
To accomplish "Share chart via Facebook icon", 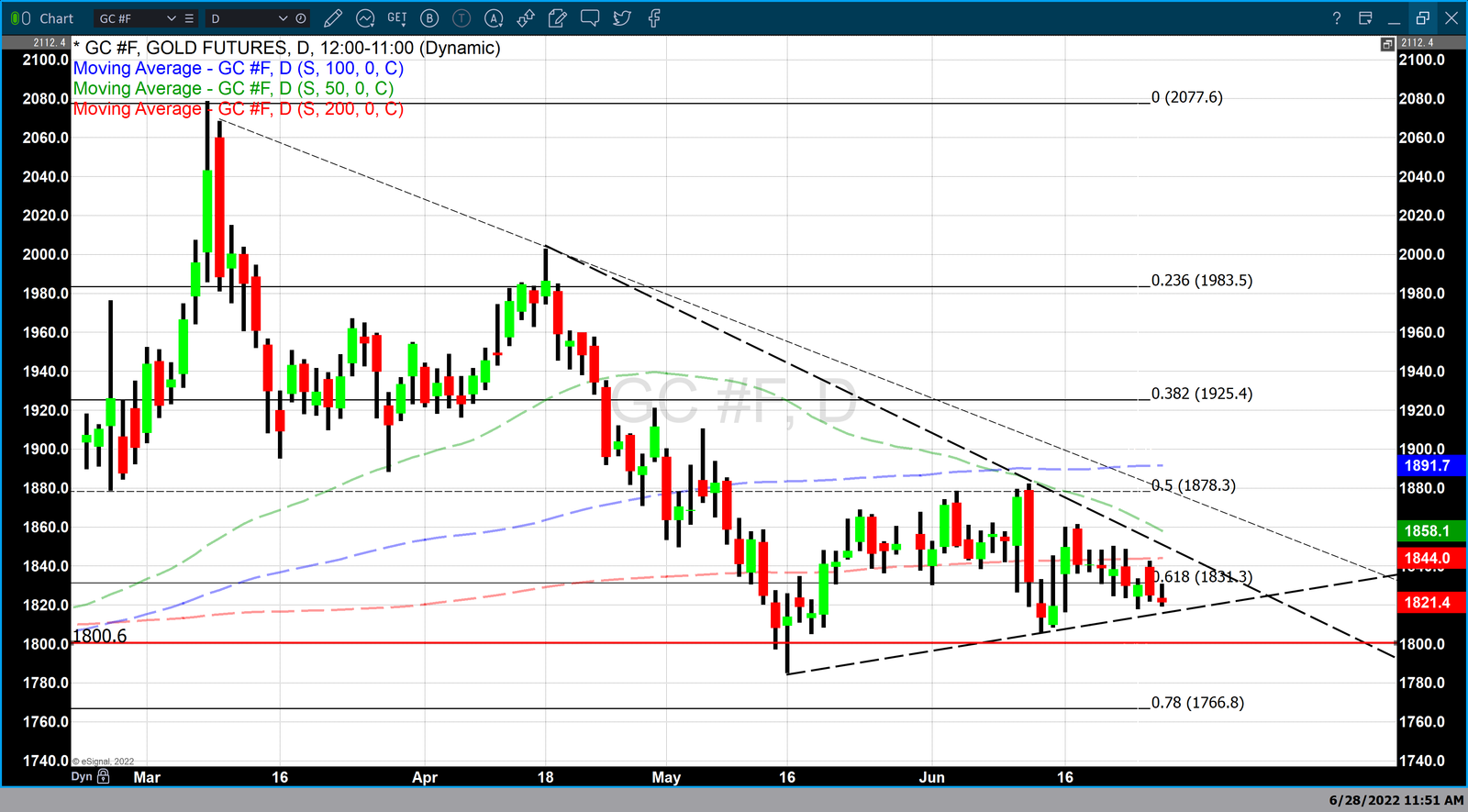I will tap(654, 18).
